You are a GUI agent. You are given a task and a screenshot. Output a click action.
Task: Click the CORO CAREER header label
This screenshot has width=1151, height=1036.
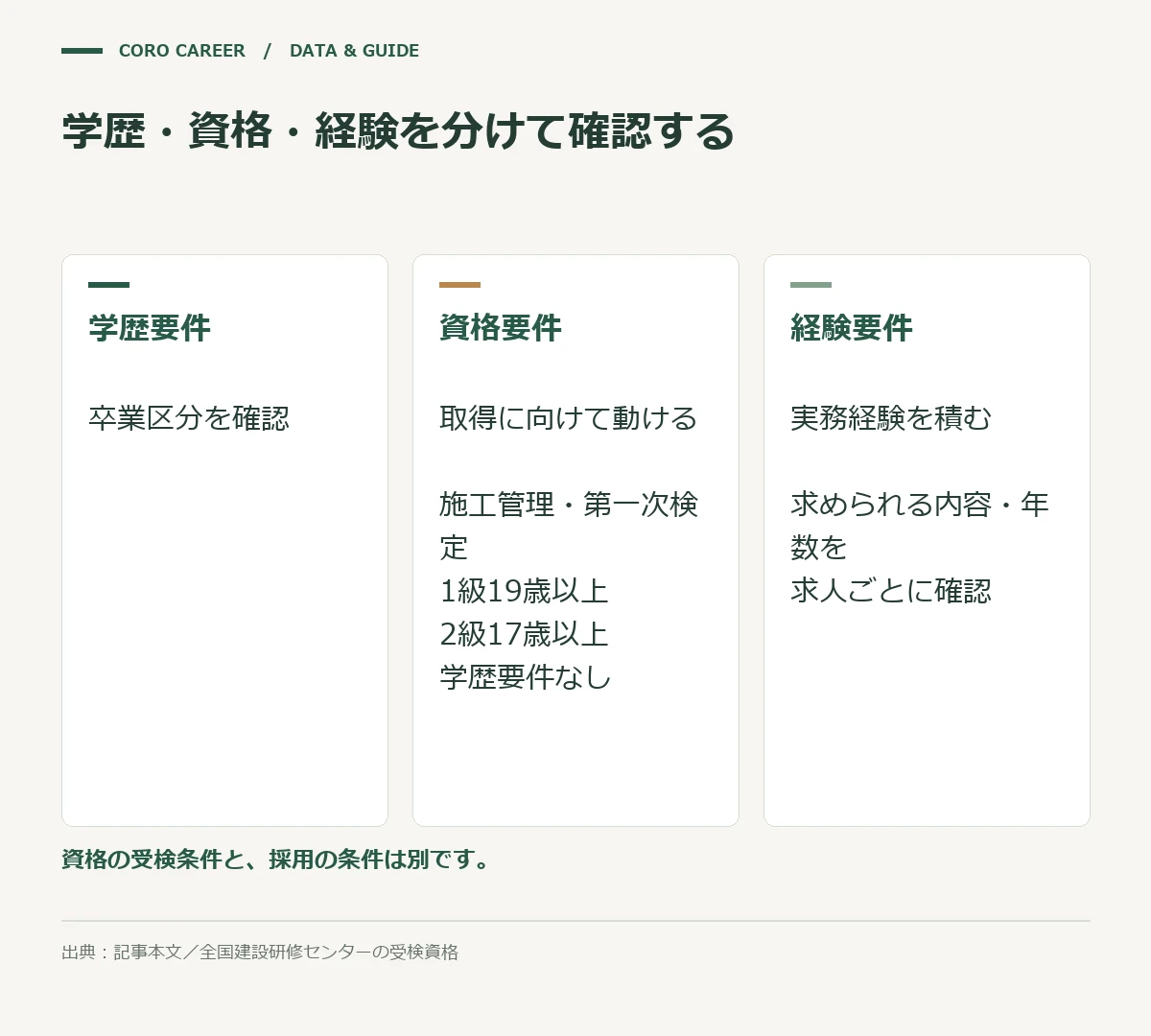181,51
